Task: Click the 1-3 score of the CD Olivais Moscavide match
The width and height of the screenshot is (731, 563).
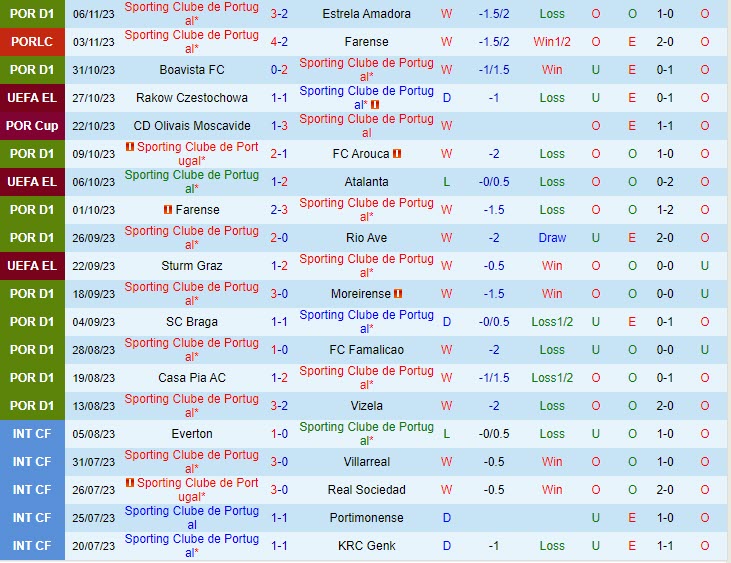Action: pos(279,126)
